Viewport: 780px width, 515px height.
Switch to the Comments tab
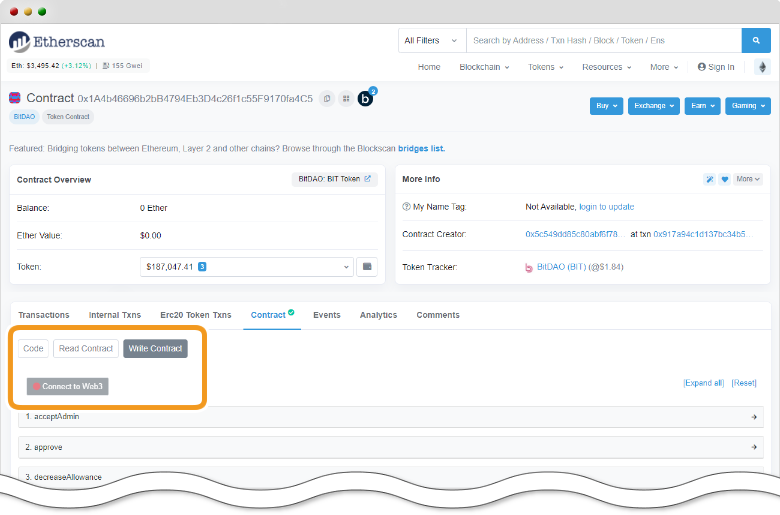point(438,315)
